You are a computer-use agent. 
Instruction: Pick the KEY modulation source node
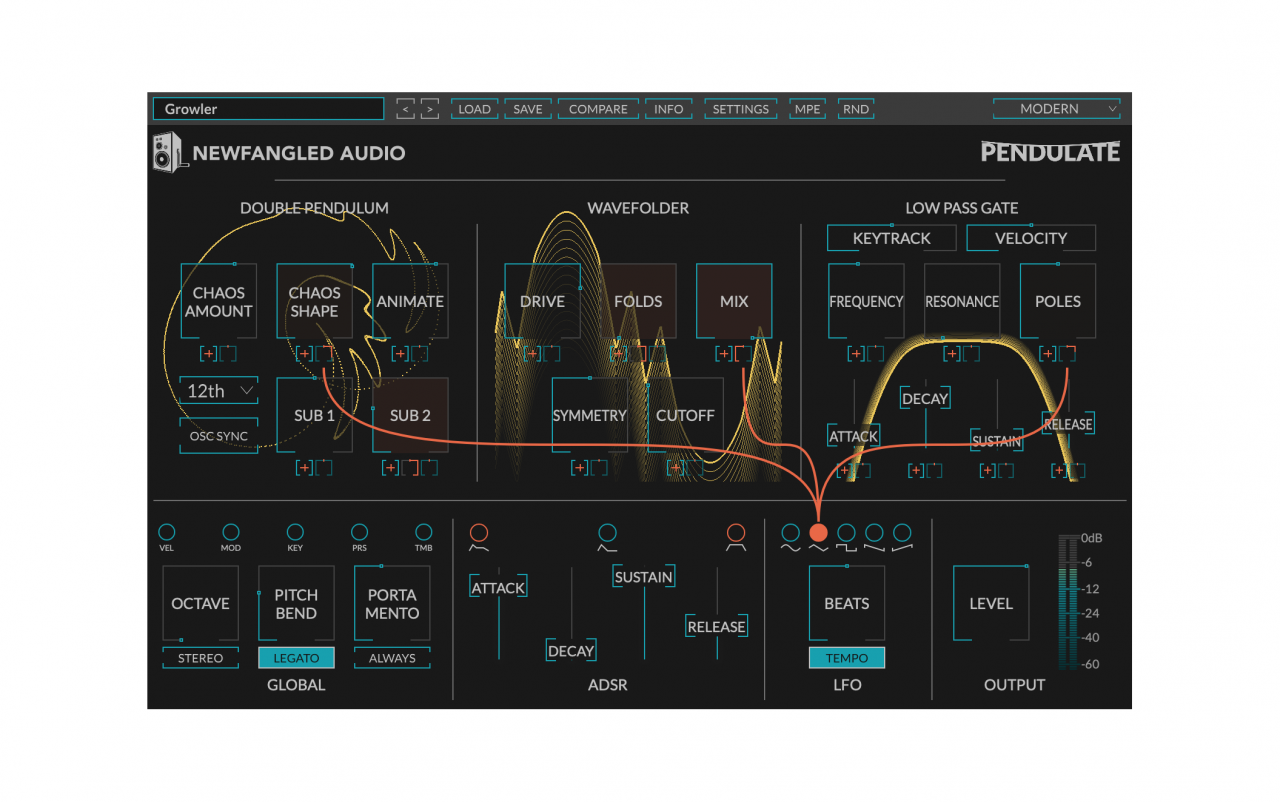click(295, 532)
